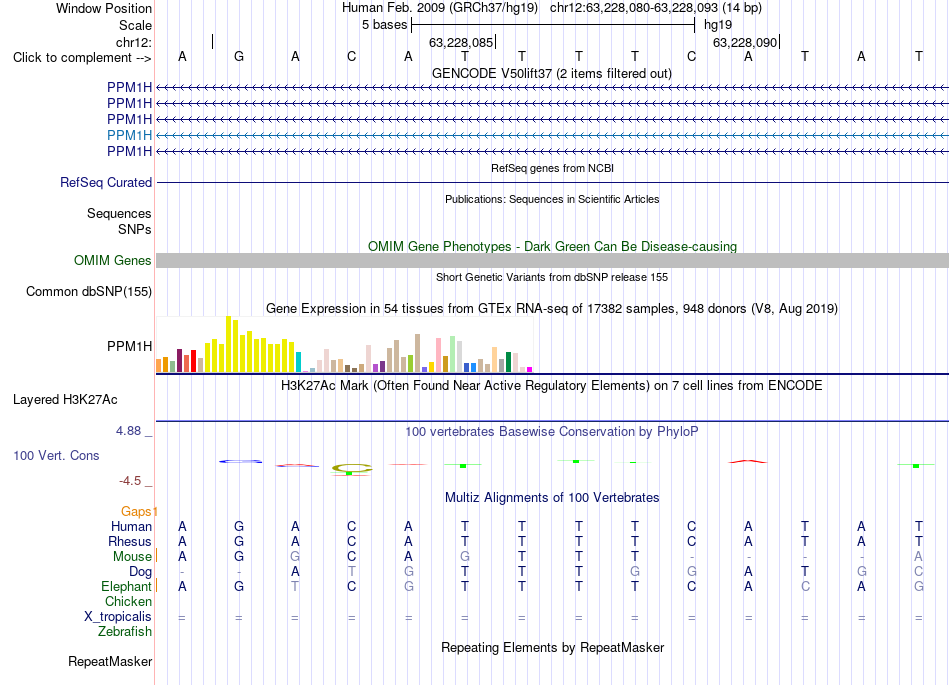Click the 63,228,090 position marker
Viewport: 950px width, 685px height.
coord(745,42)
